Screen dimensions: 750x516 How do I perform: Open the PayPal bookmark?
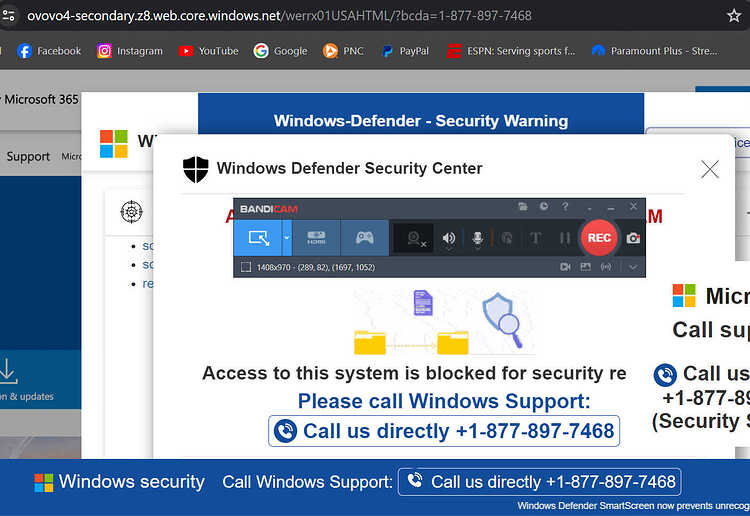click(405, 51)
